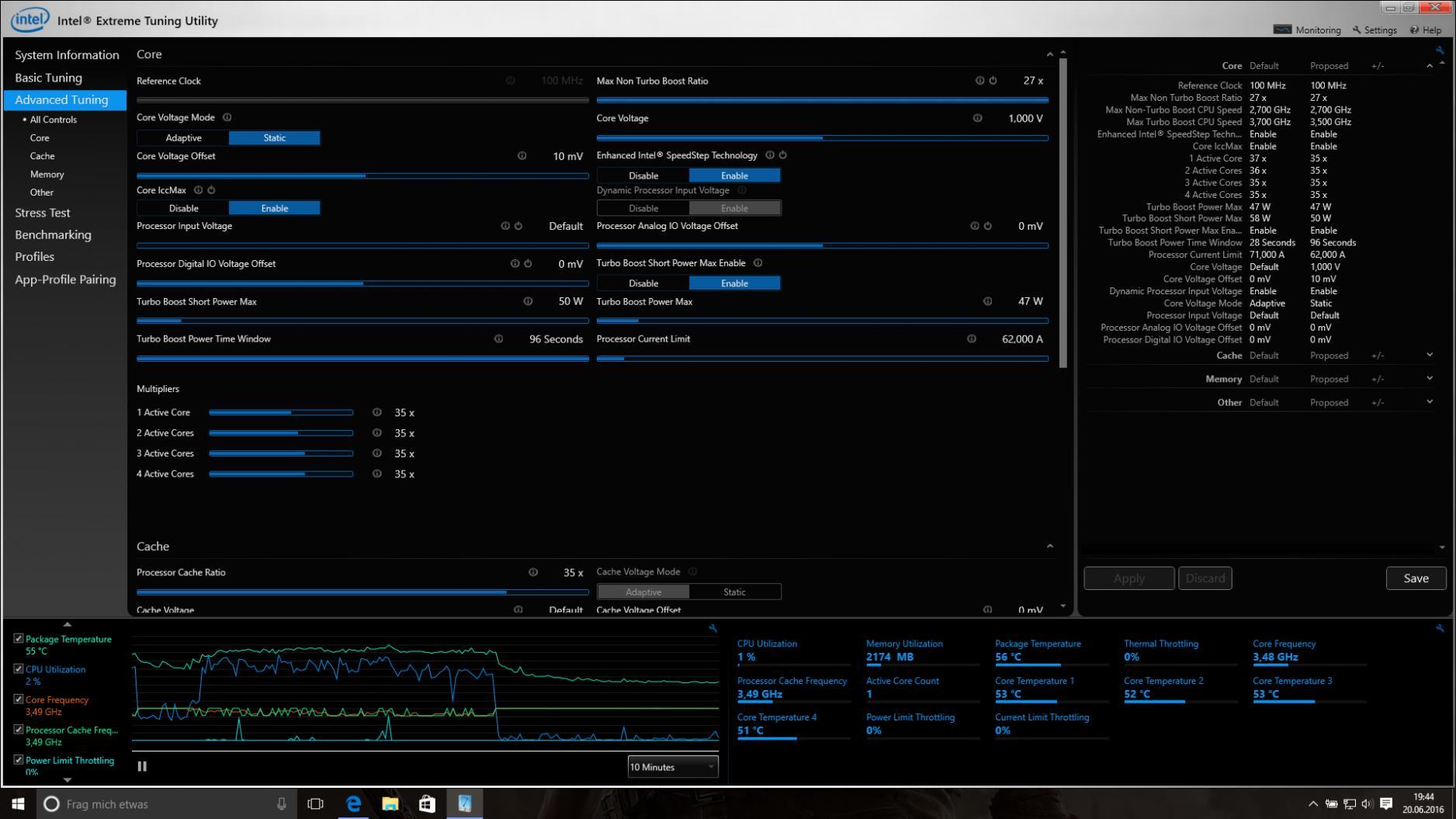Disable Core IccMax
Image resolution: width=1456 pixels, height=819 pixels.
[x=183, y=208]
